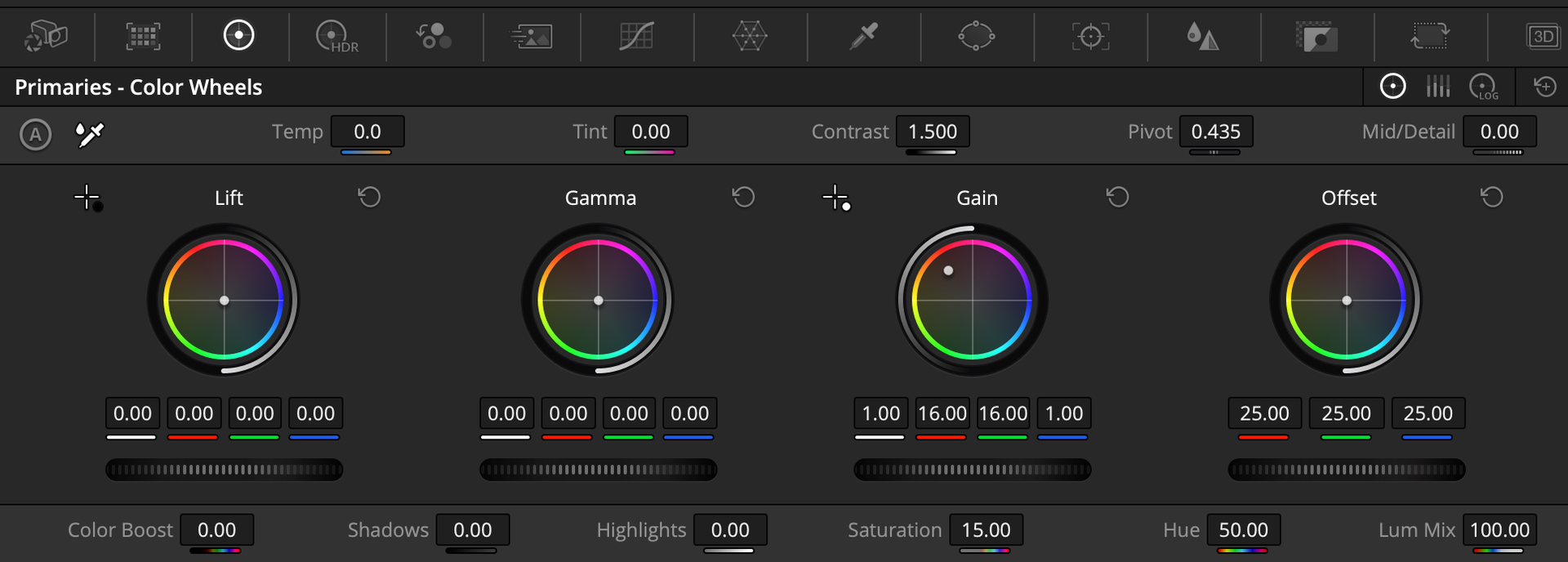The image size is (1568, 562).
Task: Switch to Primaries Log wheels mode
Action: click(1483, 87)
